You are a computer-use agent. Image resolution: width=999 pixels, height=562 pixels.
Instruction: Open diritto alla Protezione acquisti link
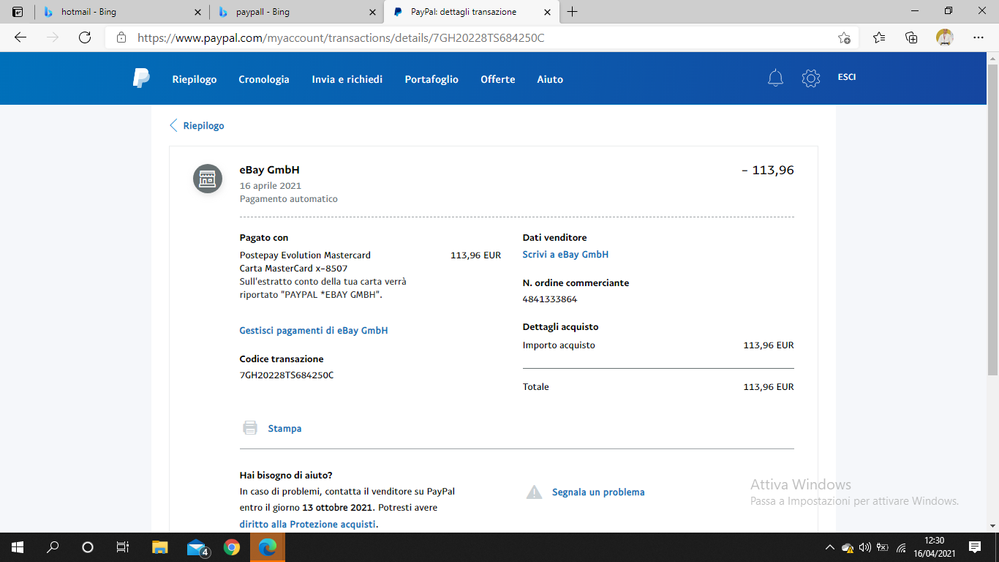tap(307, 524)
